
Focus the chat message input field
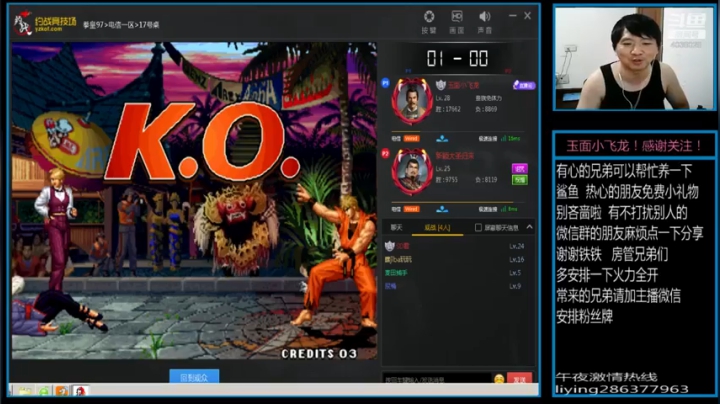(437, 379)
